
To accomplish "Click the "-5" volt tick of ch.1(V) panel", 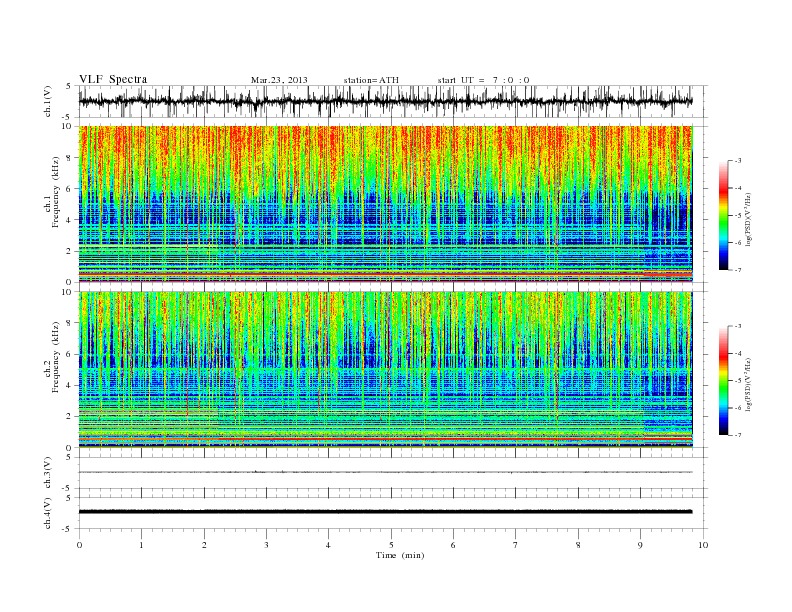I will (68, 117).
